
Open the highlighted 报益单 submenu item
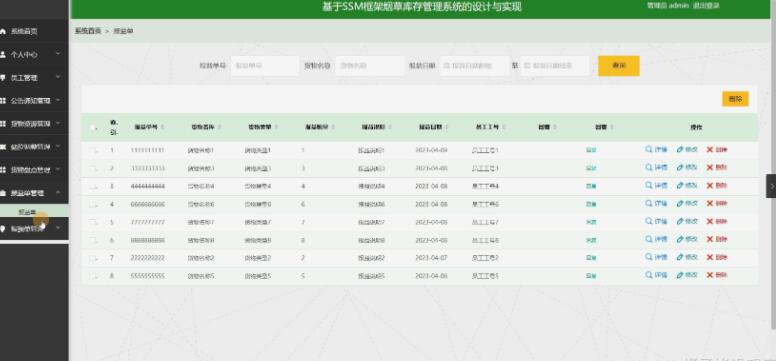pos(34,211)
